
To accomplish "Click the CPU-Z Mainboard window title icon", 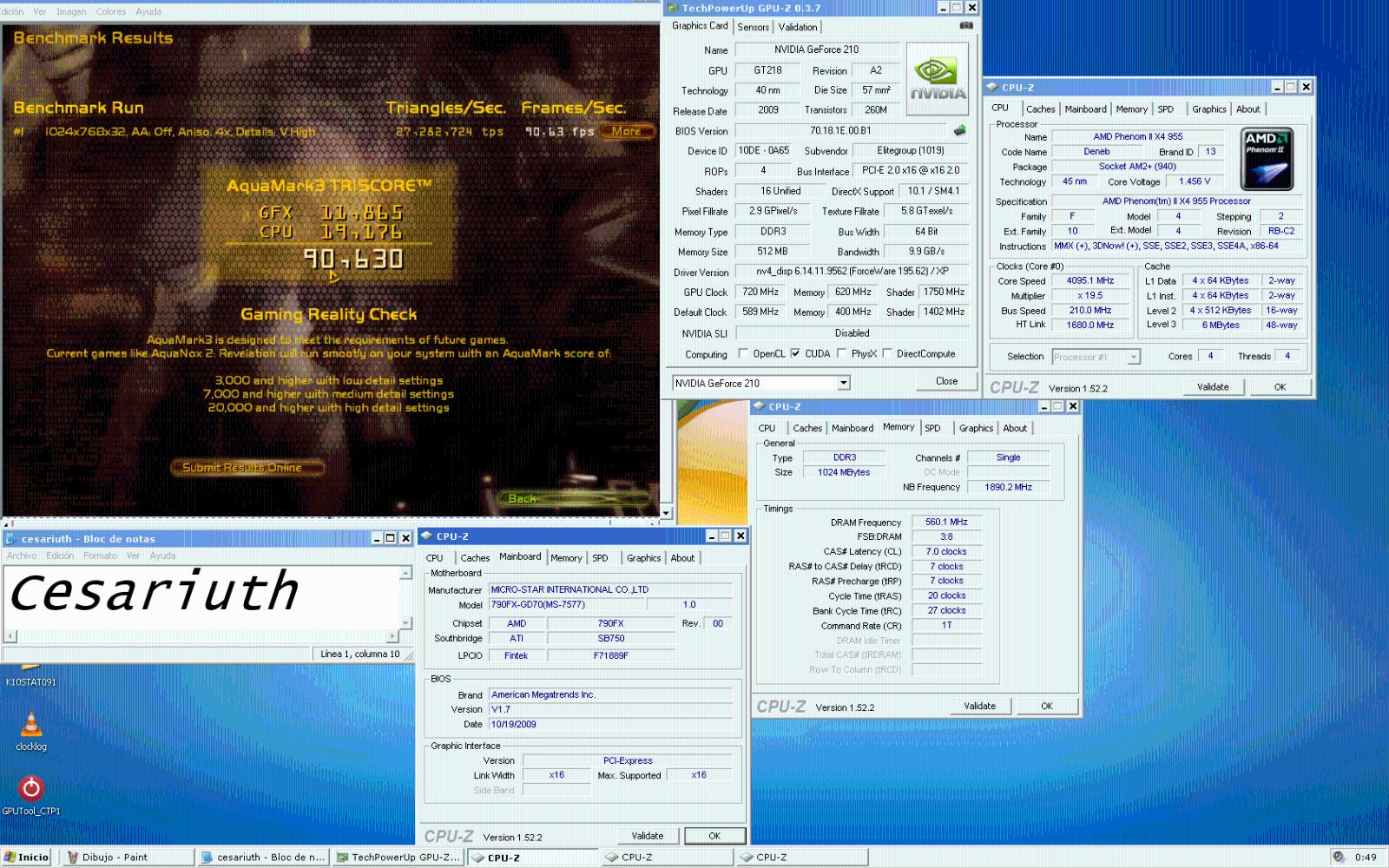I will click(426, 536).
